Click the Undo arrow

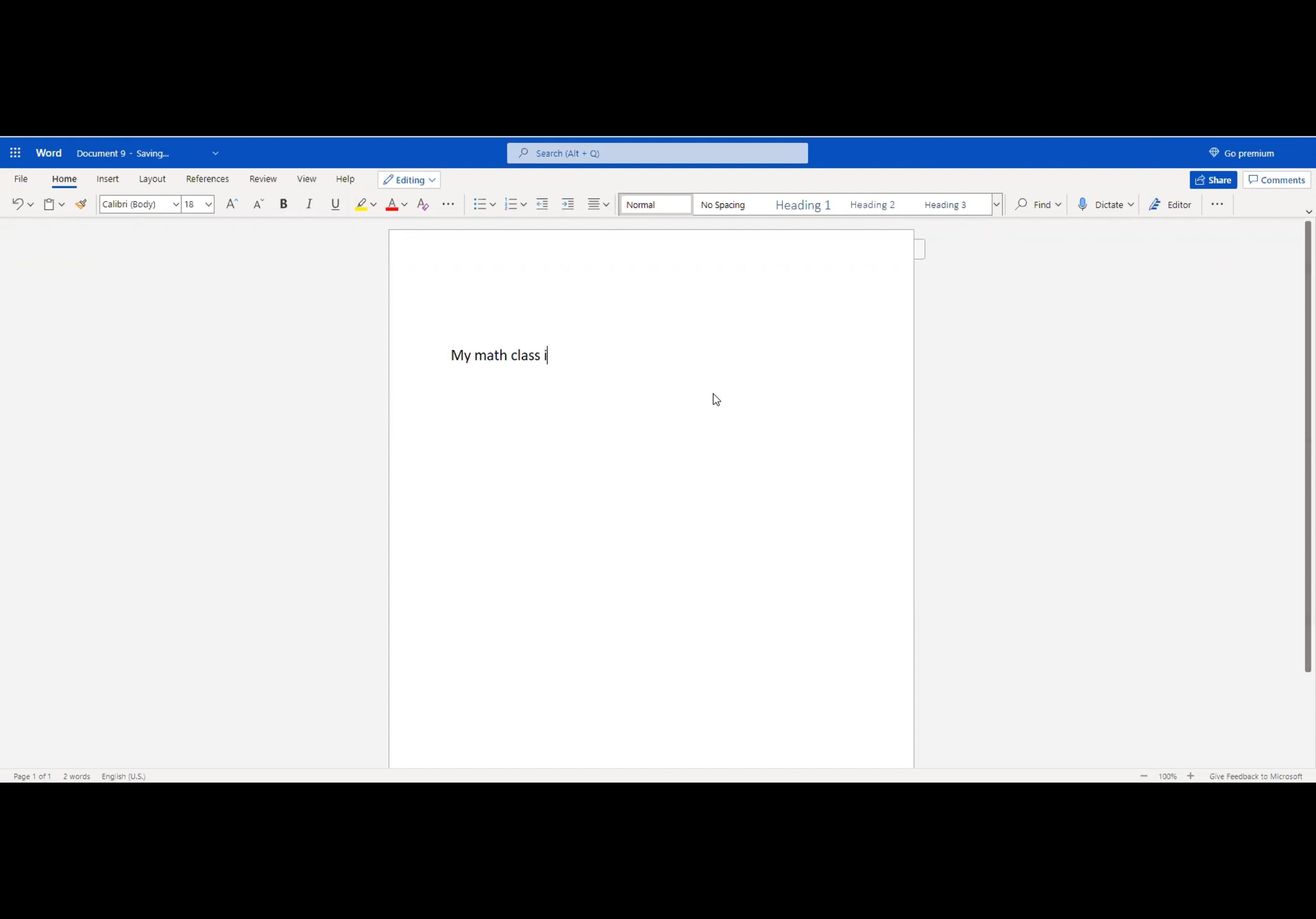coord(18,204)
